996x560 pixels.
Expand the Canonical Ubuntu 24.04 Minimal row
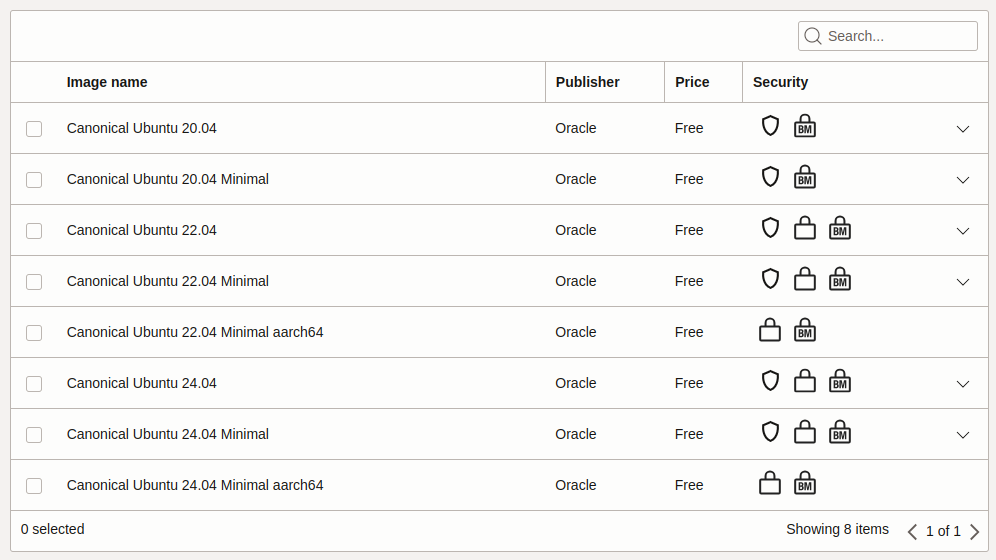(x=963, y=435)
